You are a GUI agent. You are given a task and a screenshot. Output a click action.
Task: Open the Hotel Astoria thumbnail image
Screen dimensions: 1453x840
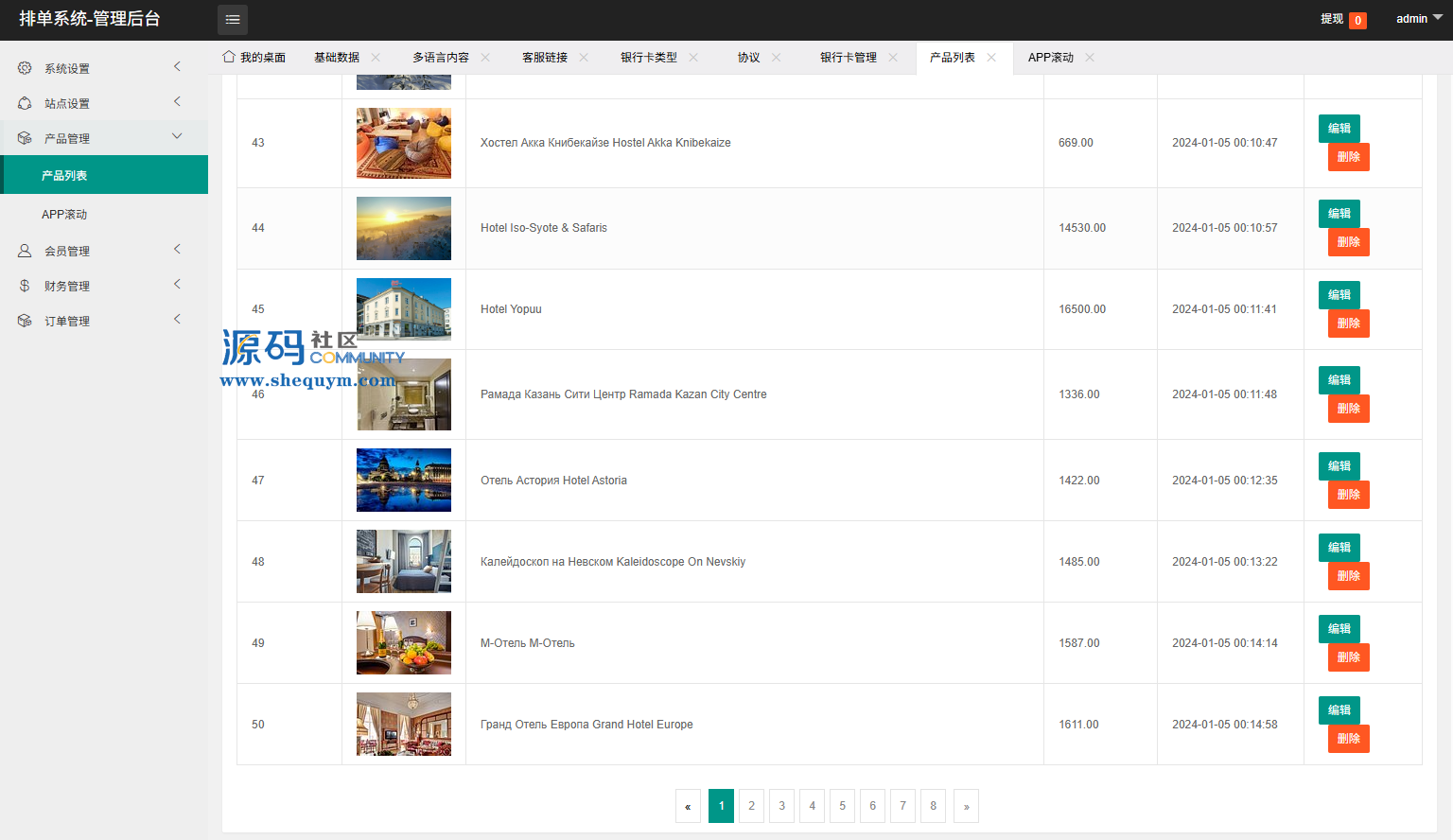tap(404, 480)
